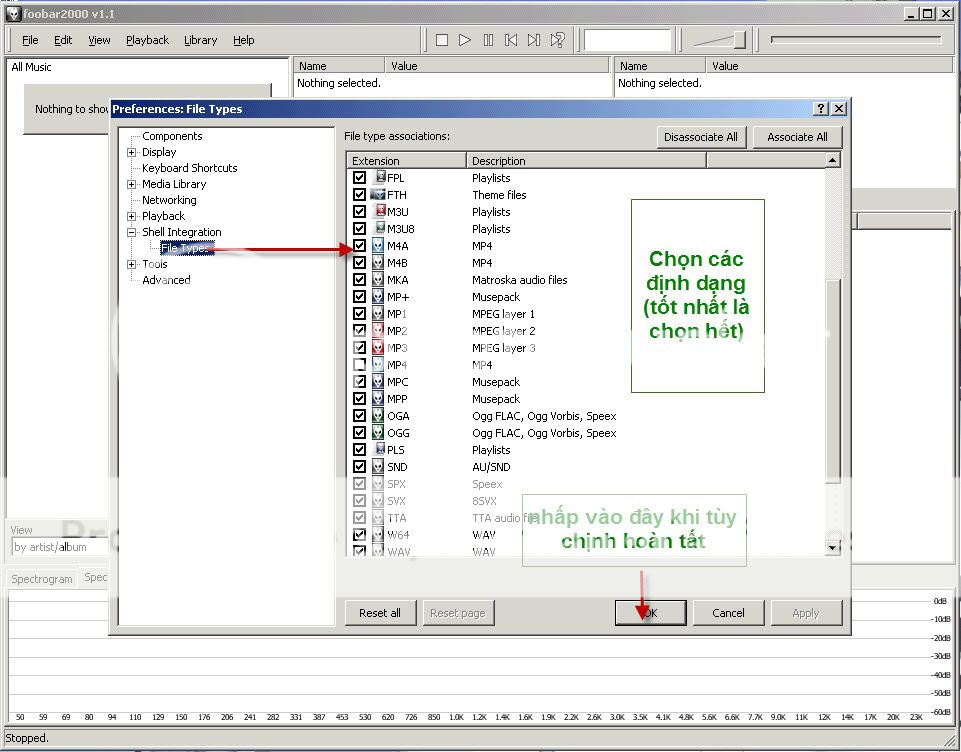Click the SND file type icon
This screenshot has height=752, width=961.
coord(378,467)
